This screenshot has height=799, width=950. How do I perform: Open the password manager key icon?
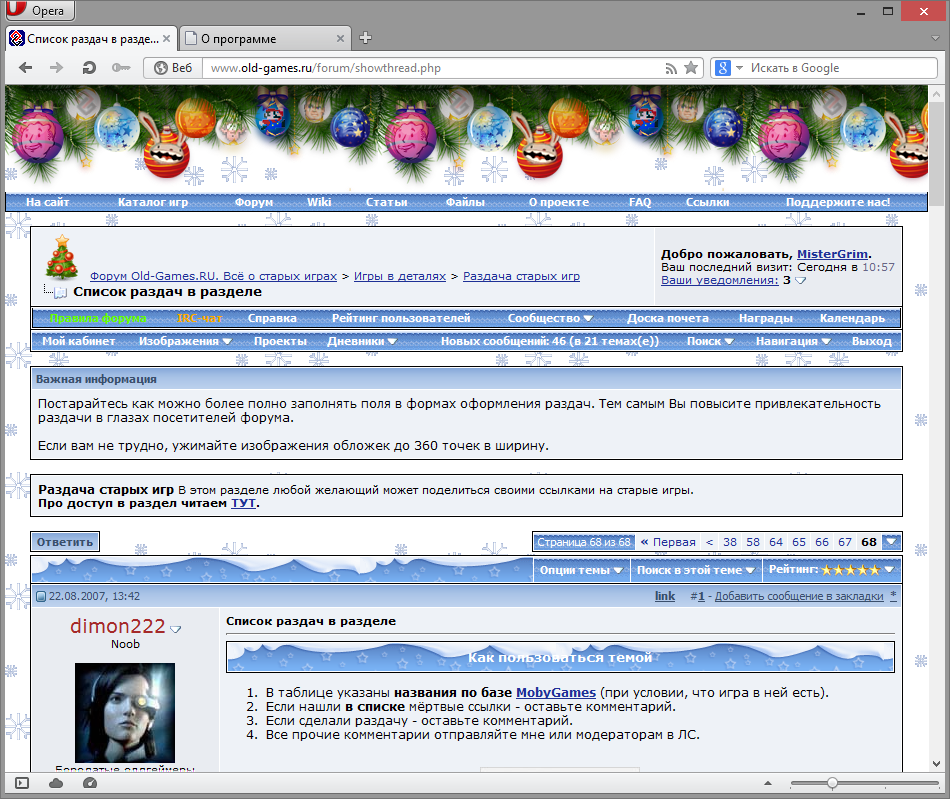coord(121,68)
